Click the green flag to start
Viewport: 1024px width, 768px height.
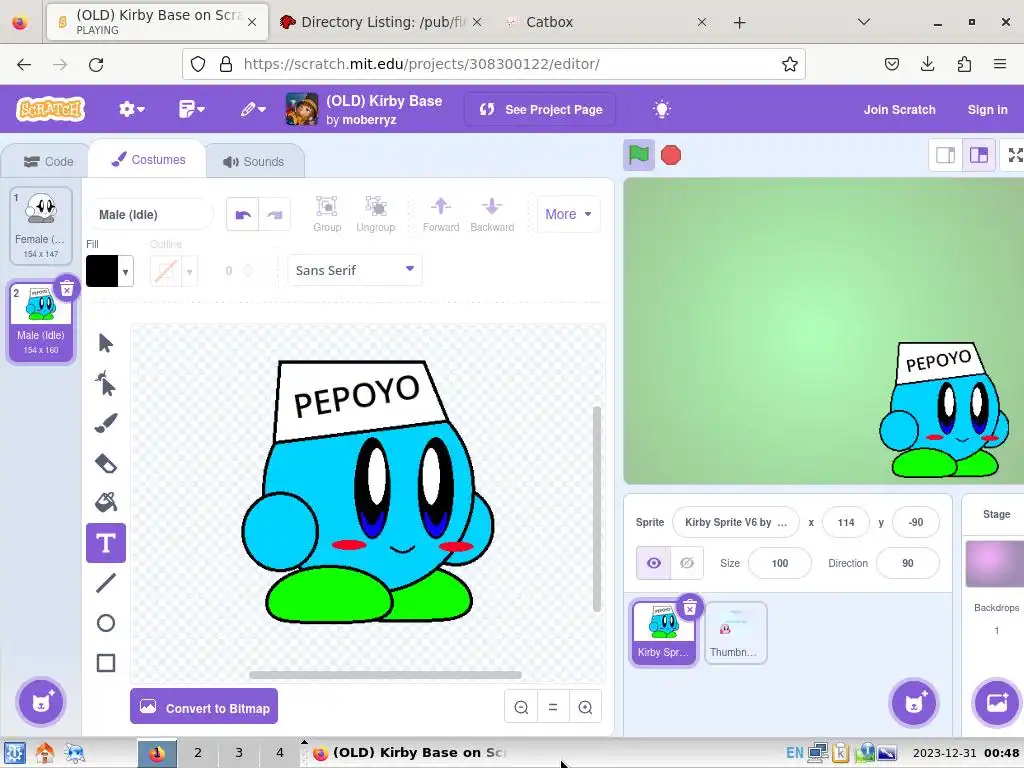[x=639, y=155]
